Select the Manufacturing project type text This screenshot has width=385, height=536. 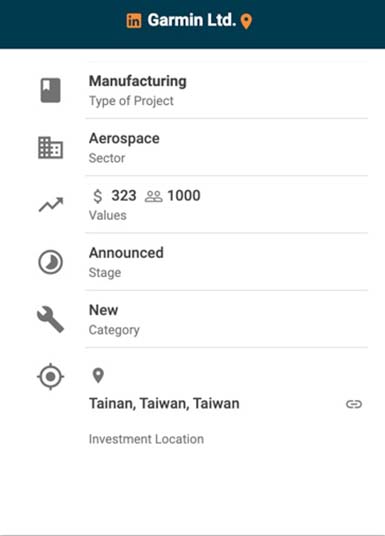pos(138,81)
